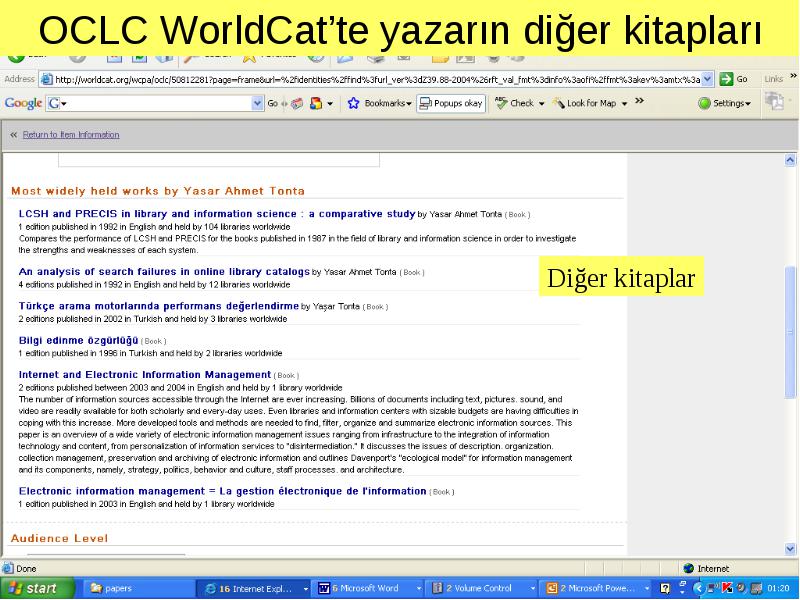Click the Volume Control taskbar icon
The height and width of the screenshot is (600, 800).
[437, 588]
